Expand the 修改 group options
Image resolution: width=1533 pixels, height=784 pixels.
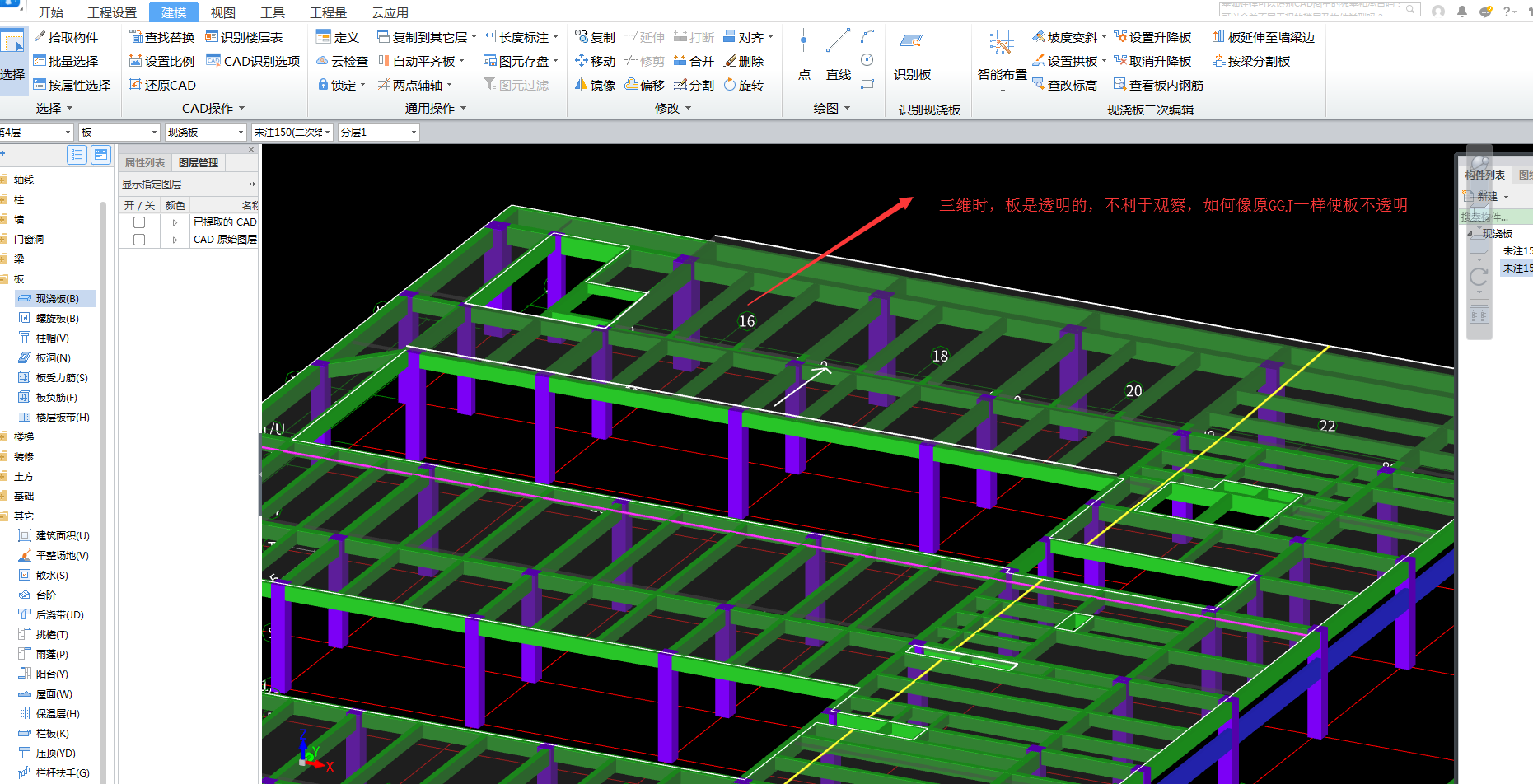click(673, 108)
